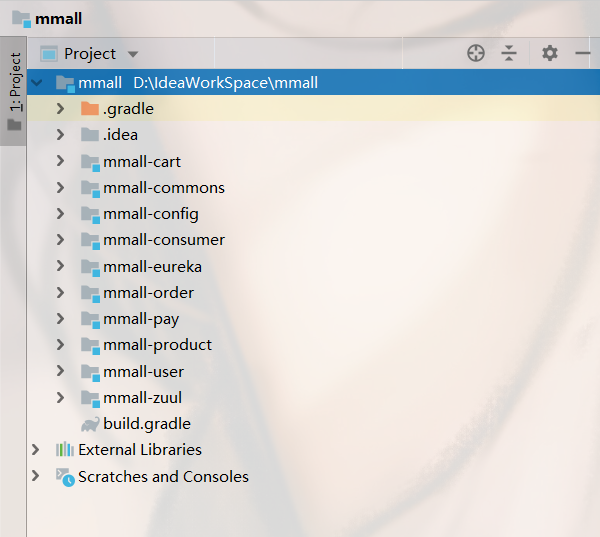Click the Project view window icon

[49, 54]
